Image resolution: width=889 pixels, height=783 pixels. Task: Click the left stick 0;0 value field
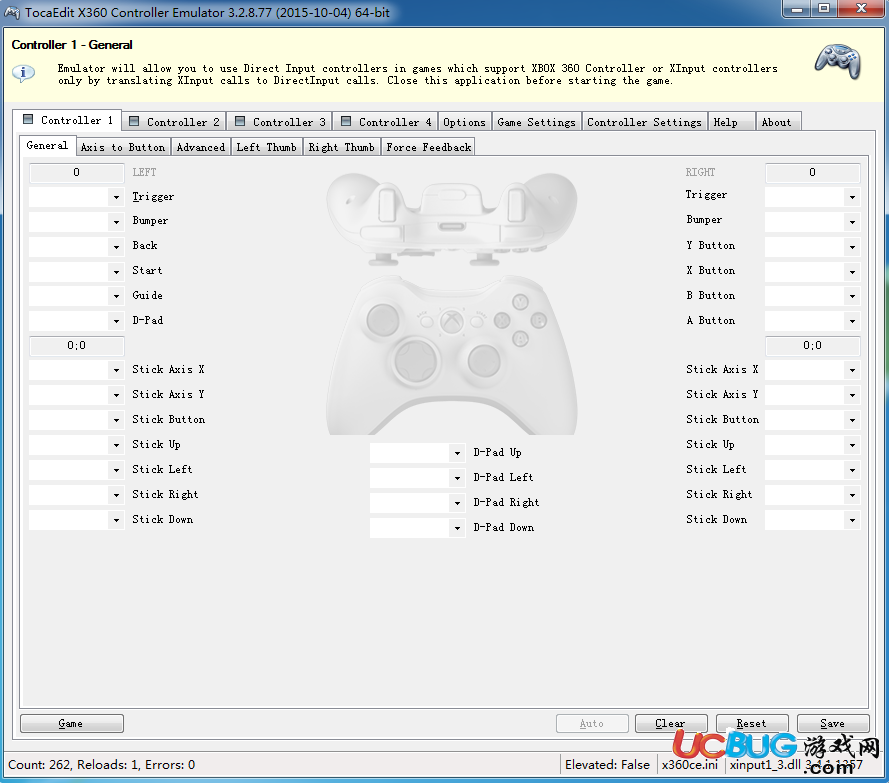[x=77, y=346]
